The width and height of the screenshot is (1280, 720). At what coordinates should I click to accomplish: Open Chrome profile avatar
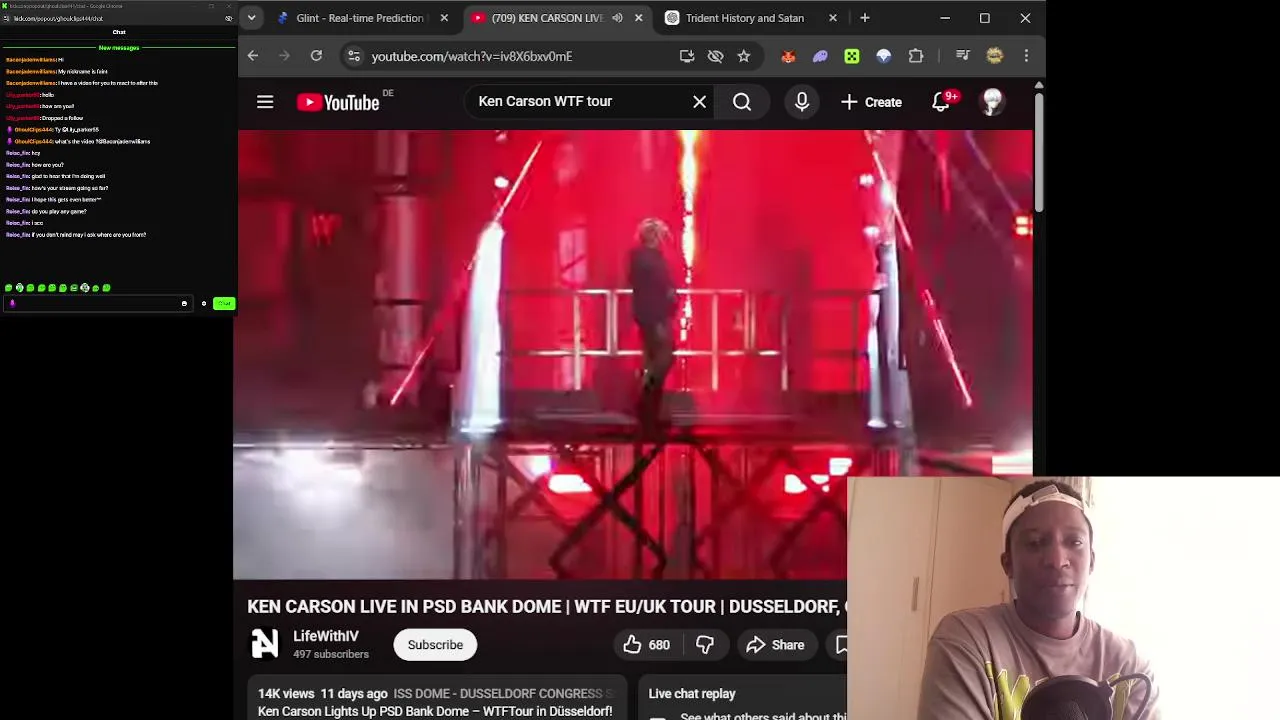pyautogui.click(x=995, y=56)
